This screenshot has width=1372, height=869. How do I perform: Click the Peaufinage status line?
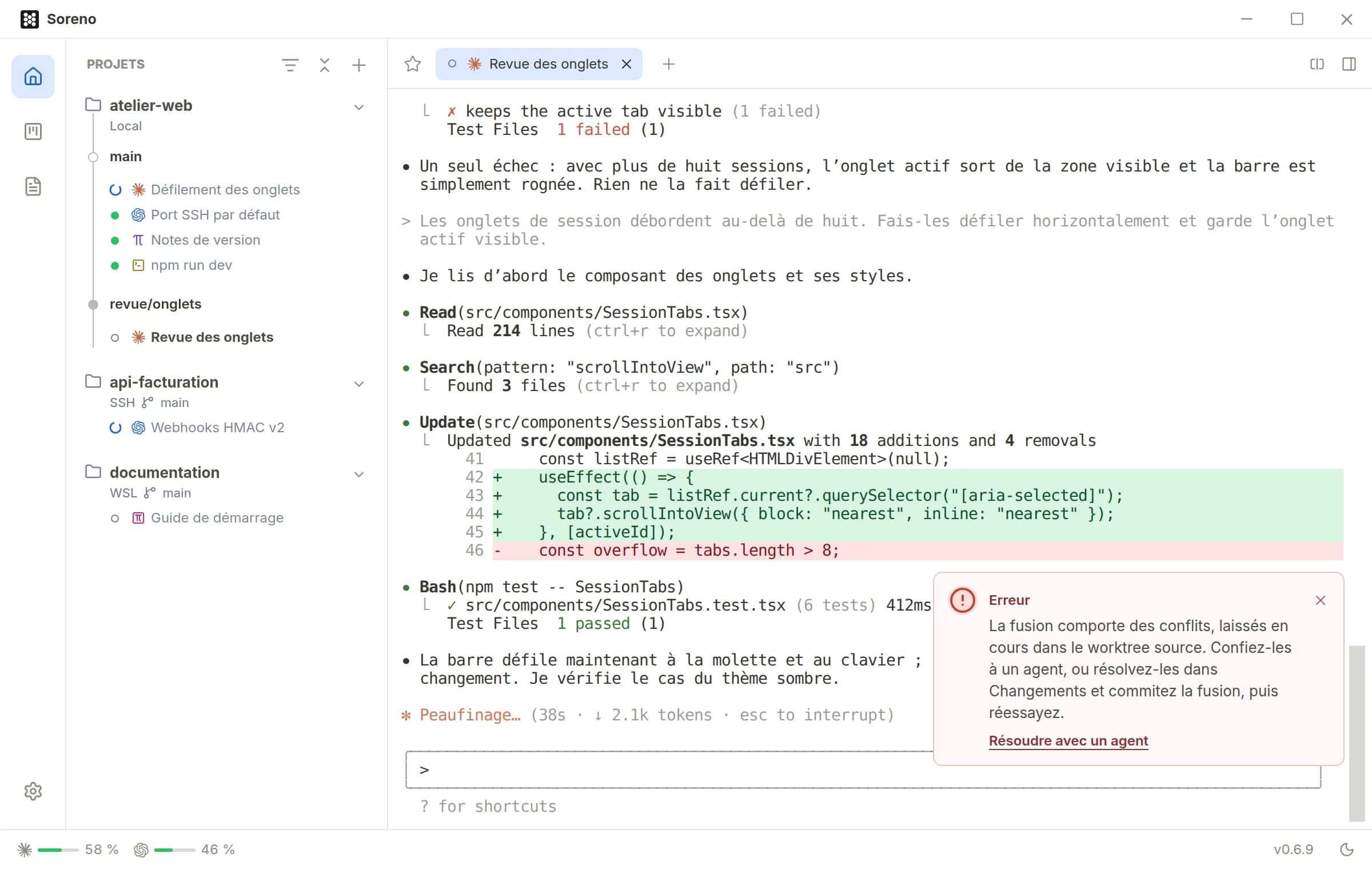pos(647,715)
